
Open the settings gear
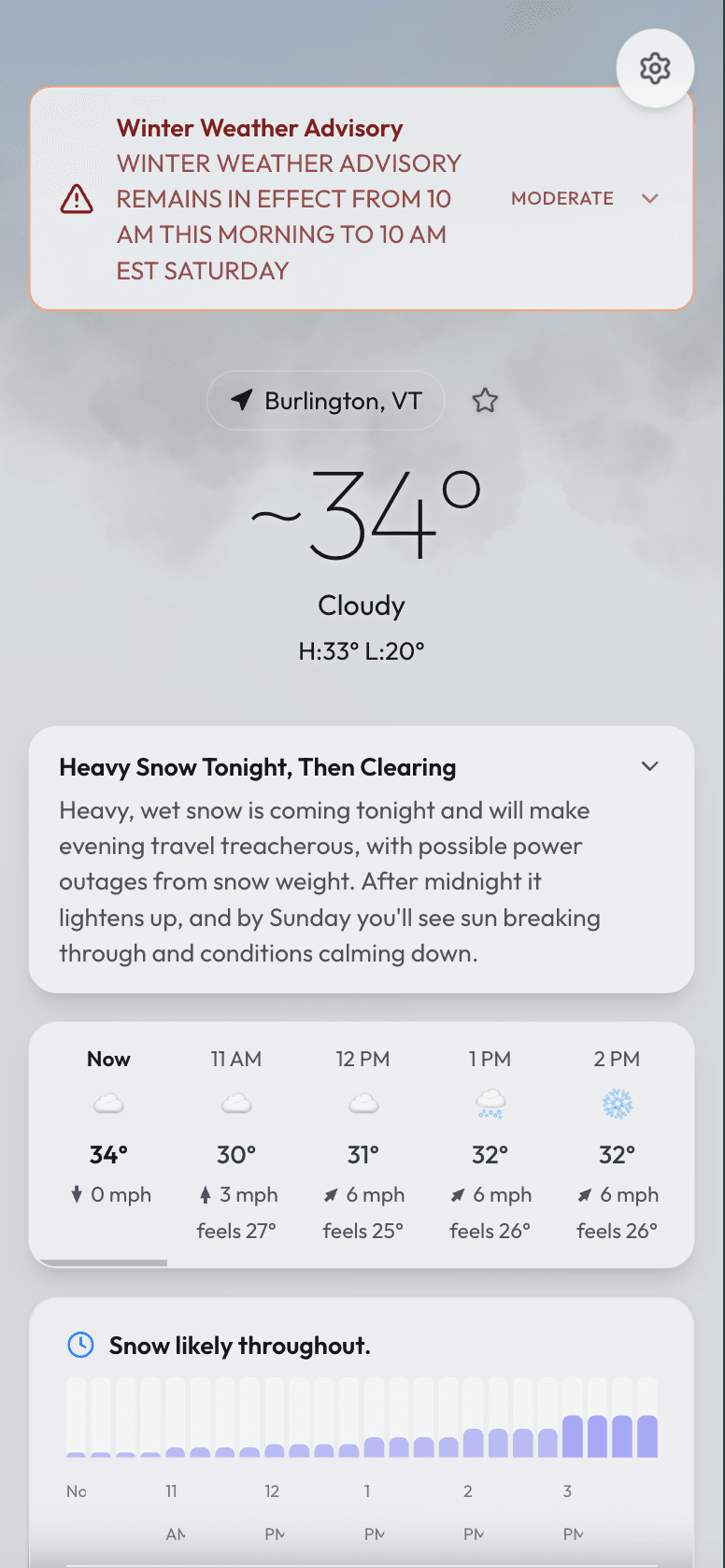pyautogui.click(x=655, y=68)
